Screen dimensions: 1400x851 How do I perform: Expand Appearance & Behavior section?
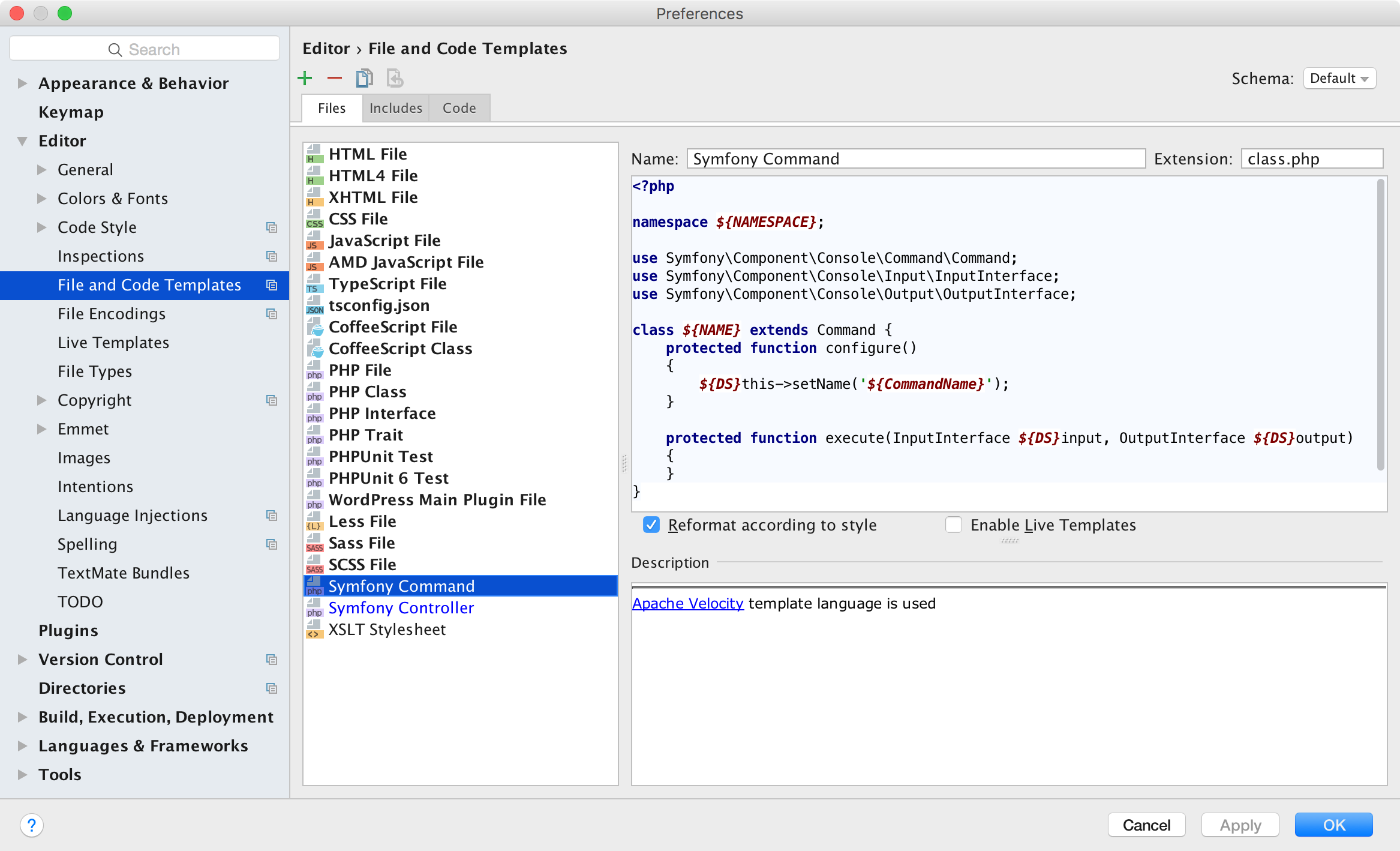pos(22,83)
